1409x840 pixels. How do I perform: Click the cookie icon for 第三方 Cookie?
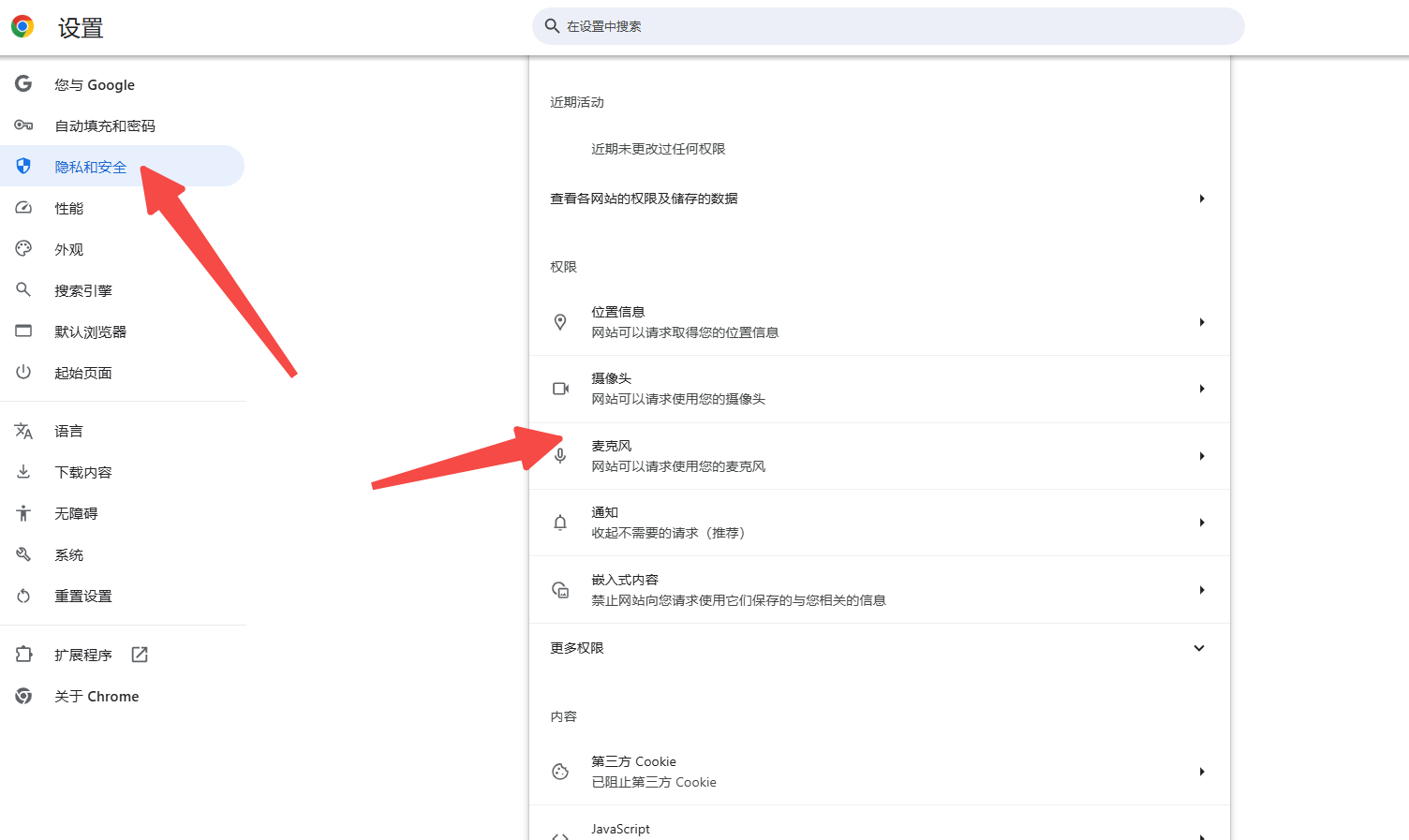point(560,772)
